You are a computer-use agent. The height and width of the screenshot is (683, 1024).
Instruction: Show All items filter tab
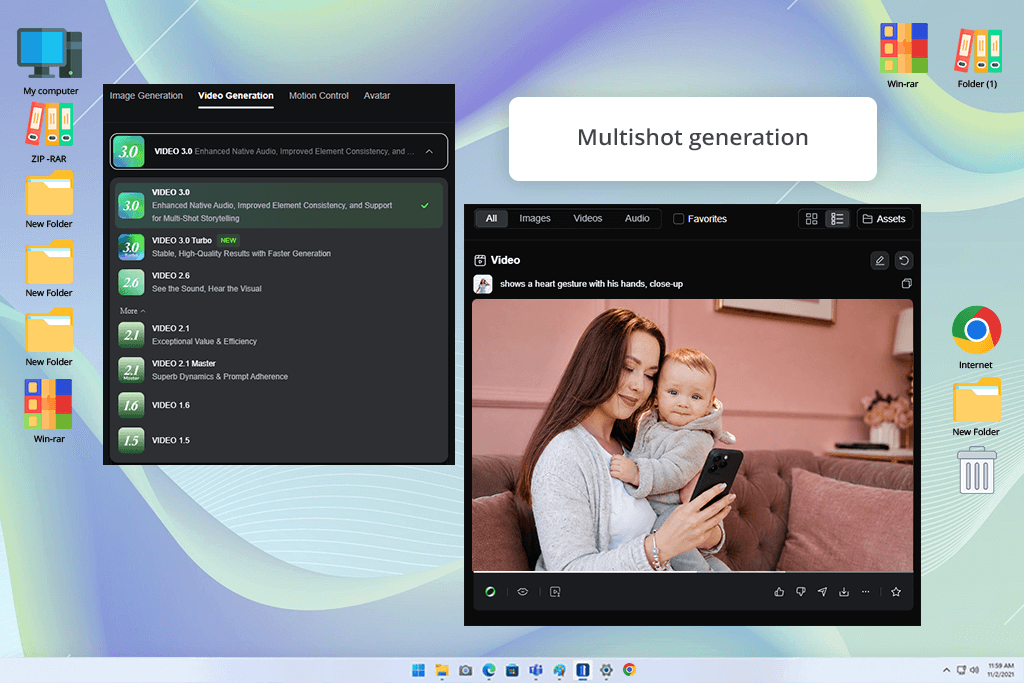[x=491, y=219]
